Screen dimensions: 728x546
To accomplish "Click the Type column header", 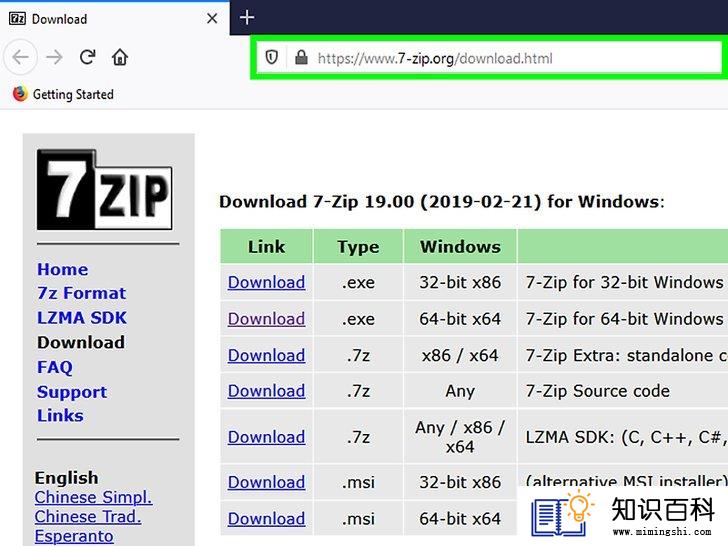I will (358, 247).
